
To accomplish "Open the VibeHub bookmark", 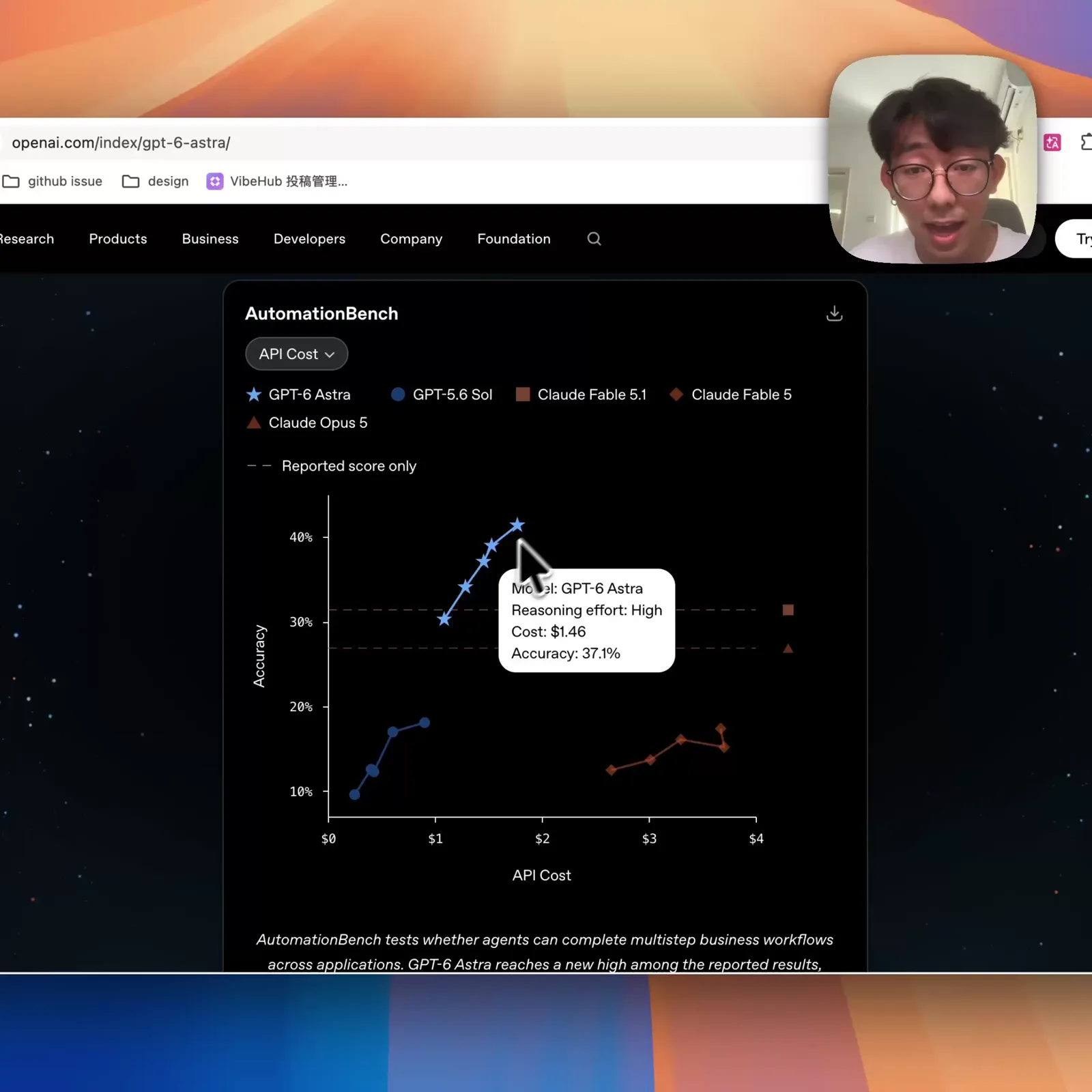I will click(x=277, y=181).
